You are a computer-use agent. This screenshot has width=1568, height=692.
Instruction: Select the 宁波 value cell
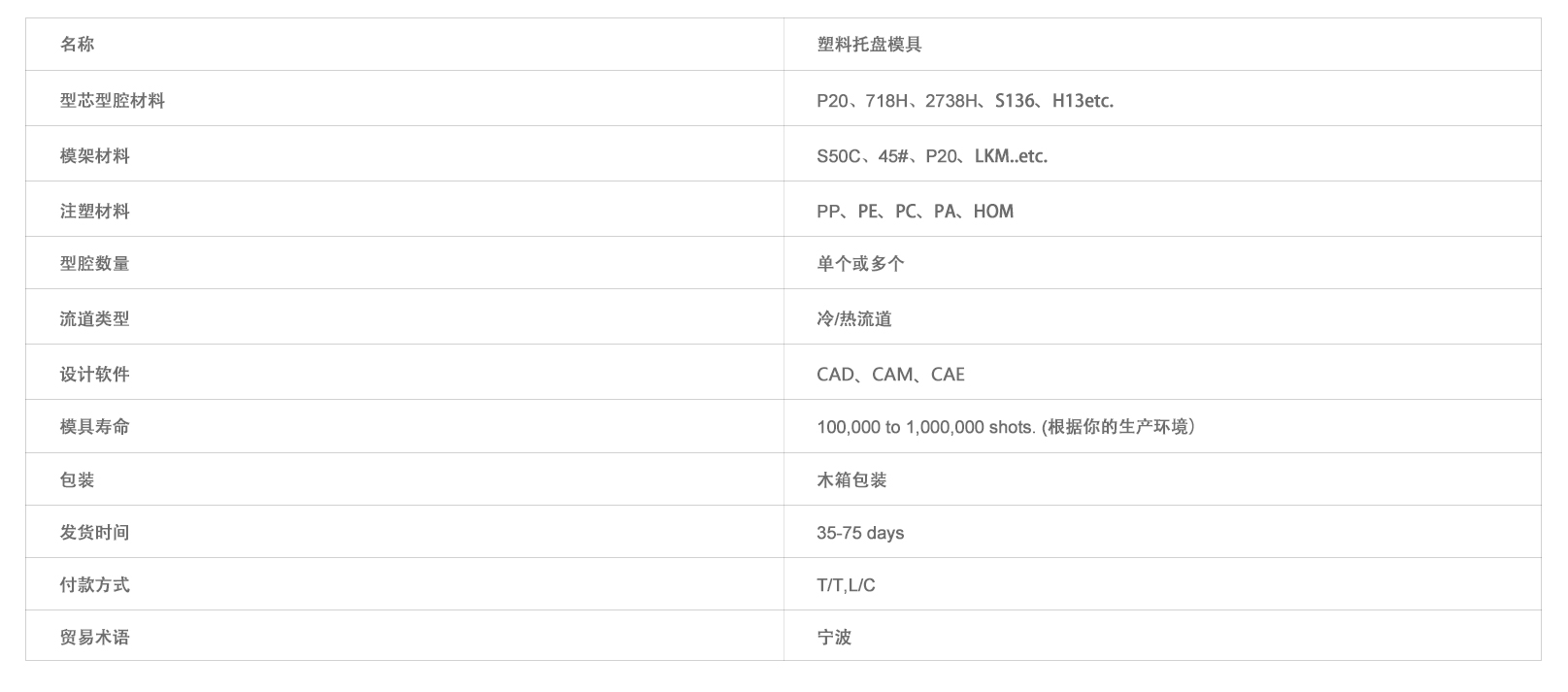tap(834, 638)
